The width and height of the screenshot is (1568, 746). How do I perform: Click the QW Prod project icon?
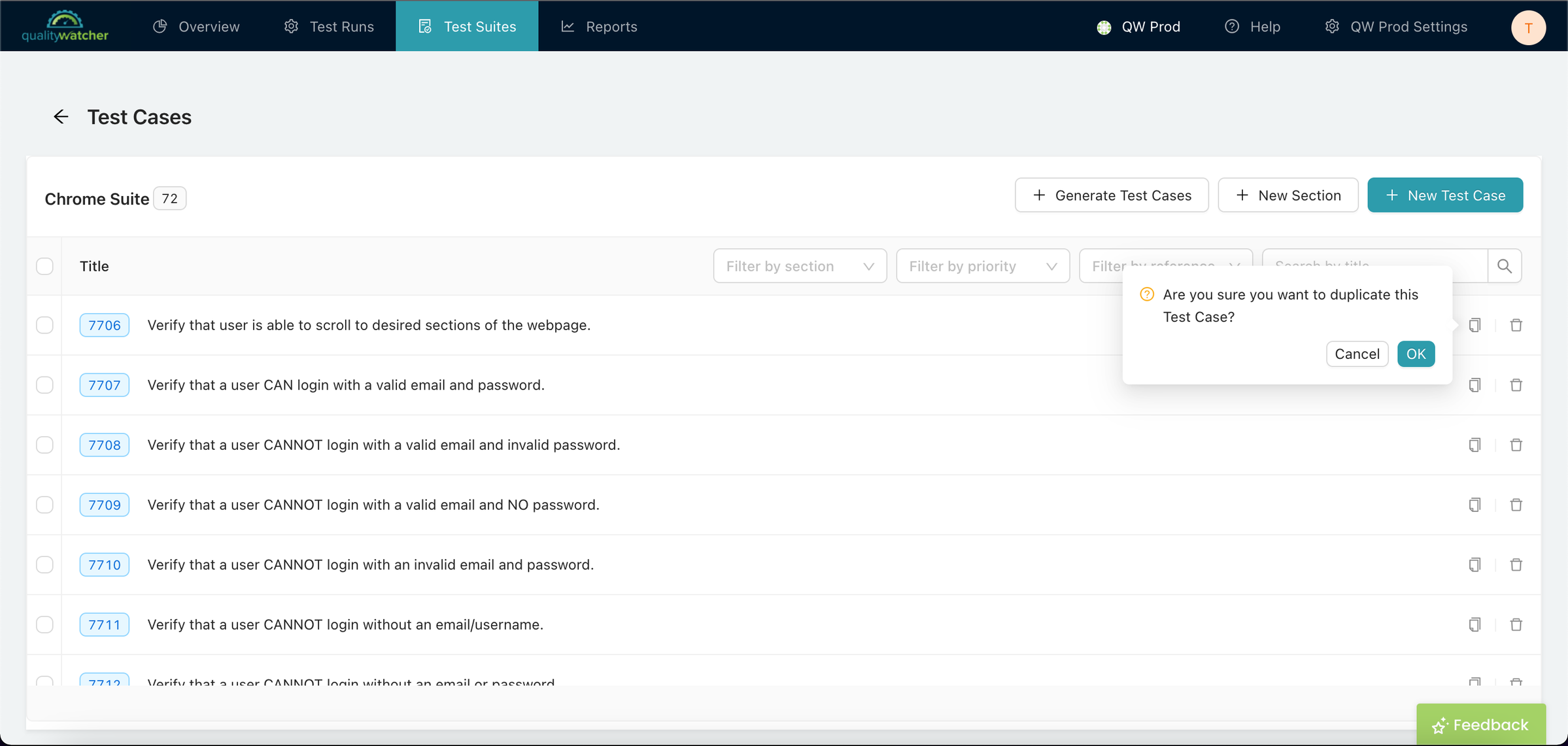coord(1104,27)
